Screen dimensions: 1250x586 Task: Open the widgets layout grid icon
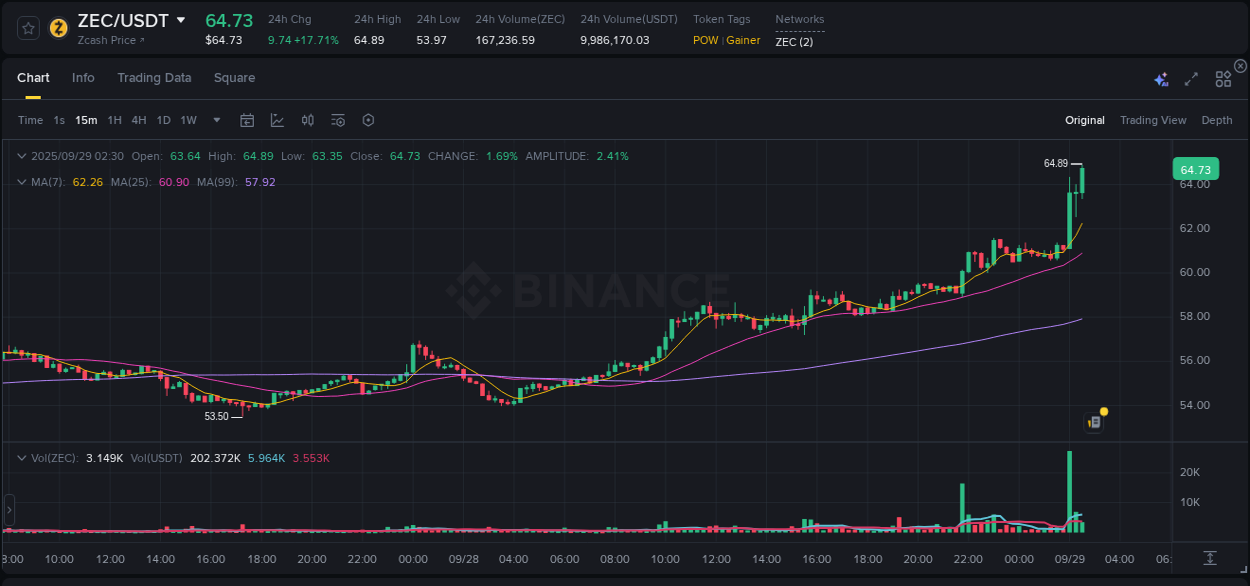click(x=1222, y=77)
